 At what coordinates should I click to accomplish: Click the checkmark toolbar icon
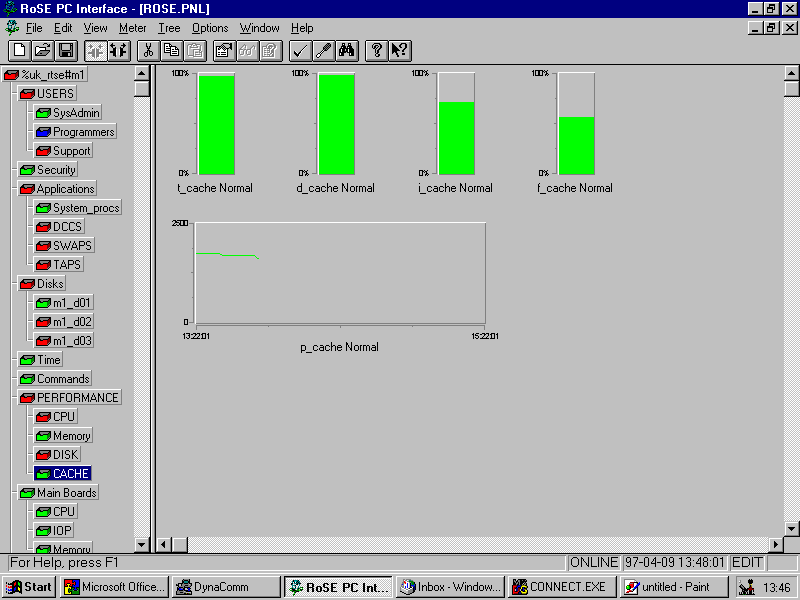point(300,50)
